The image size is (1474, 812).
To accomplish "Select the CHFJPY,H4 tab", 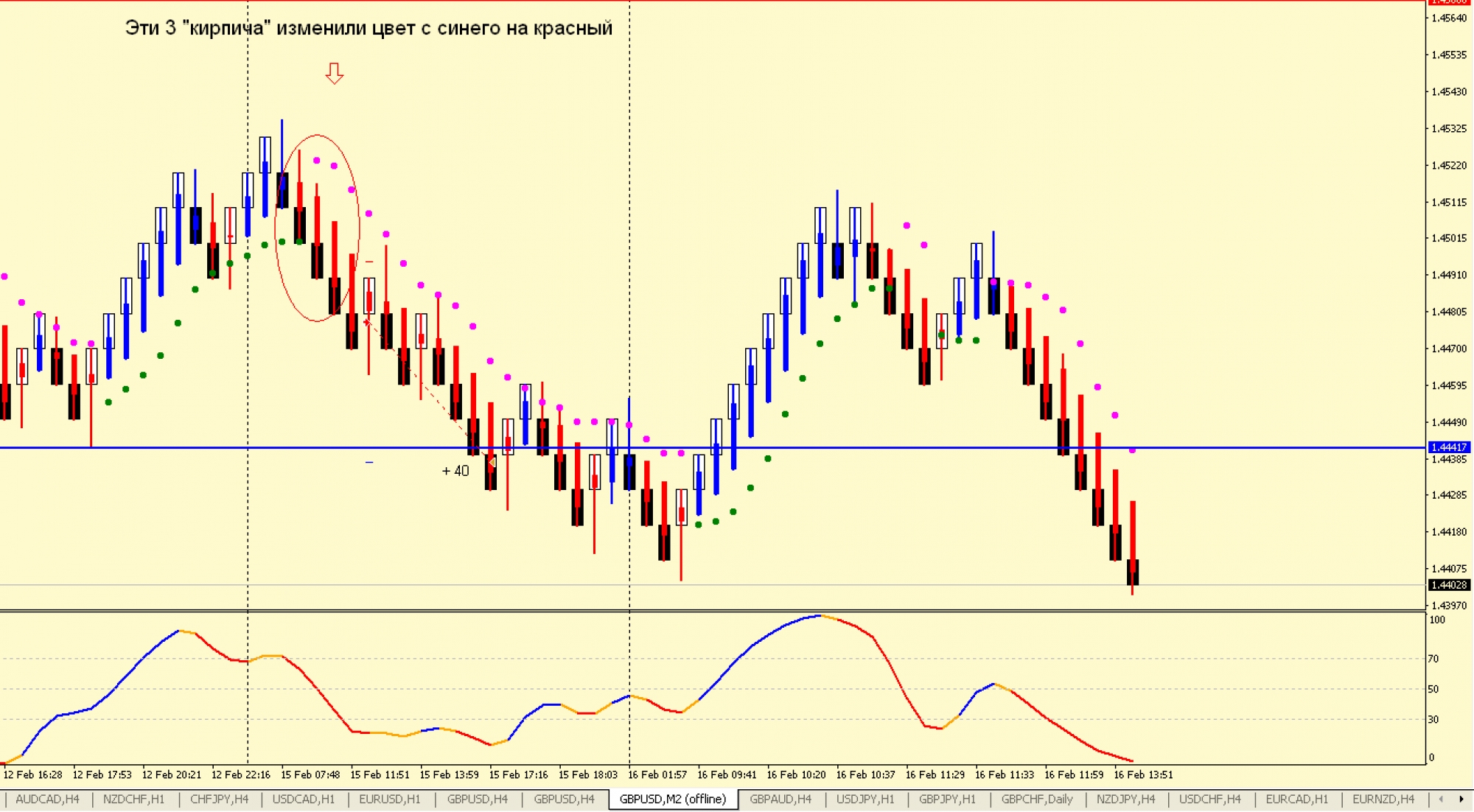I will pos(219,799).
